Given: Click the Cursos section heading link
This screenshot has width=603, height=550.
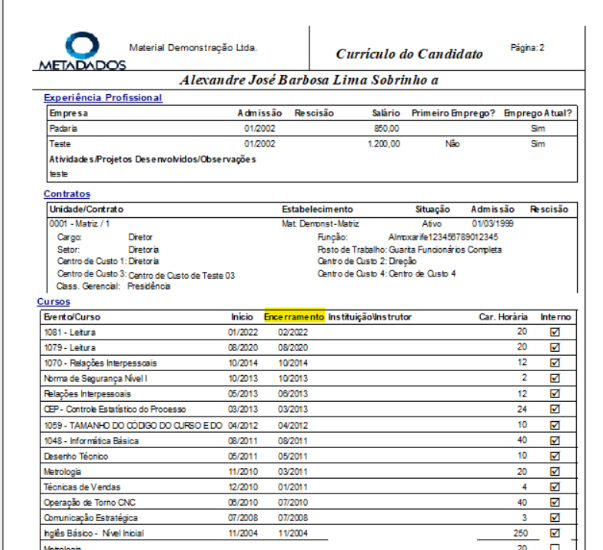Looking at the screenshot, I should [x=54, y=301].
